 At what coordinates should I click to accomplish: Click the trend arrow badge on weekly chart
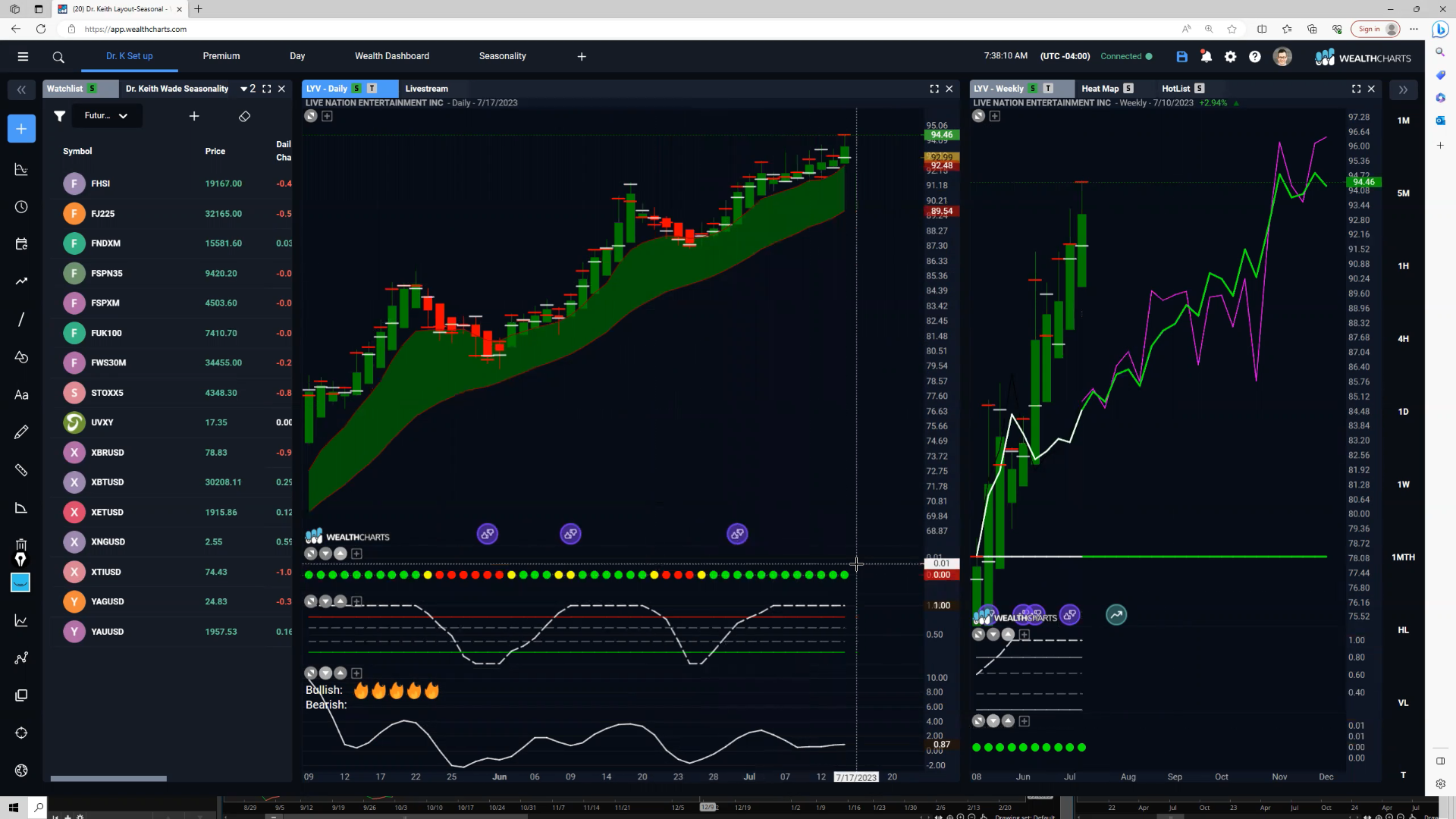pyautogui.click(x=1116, y=615)
